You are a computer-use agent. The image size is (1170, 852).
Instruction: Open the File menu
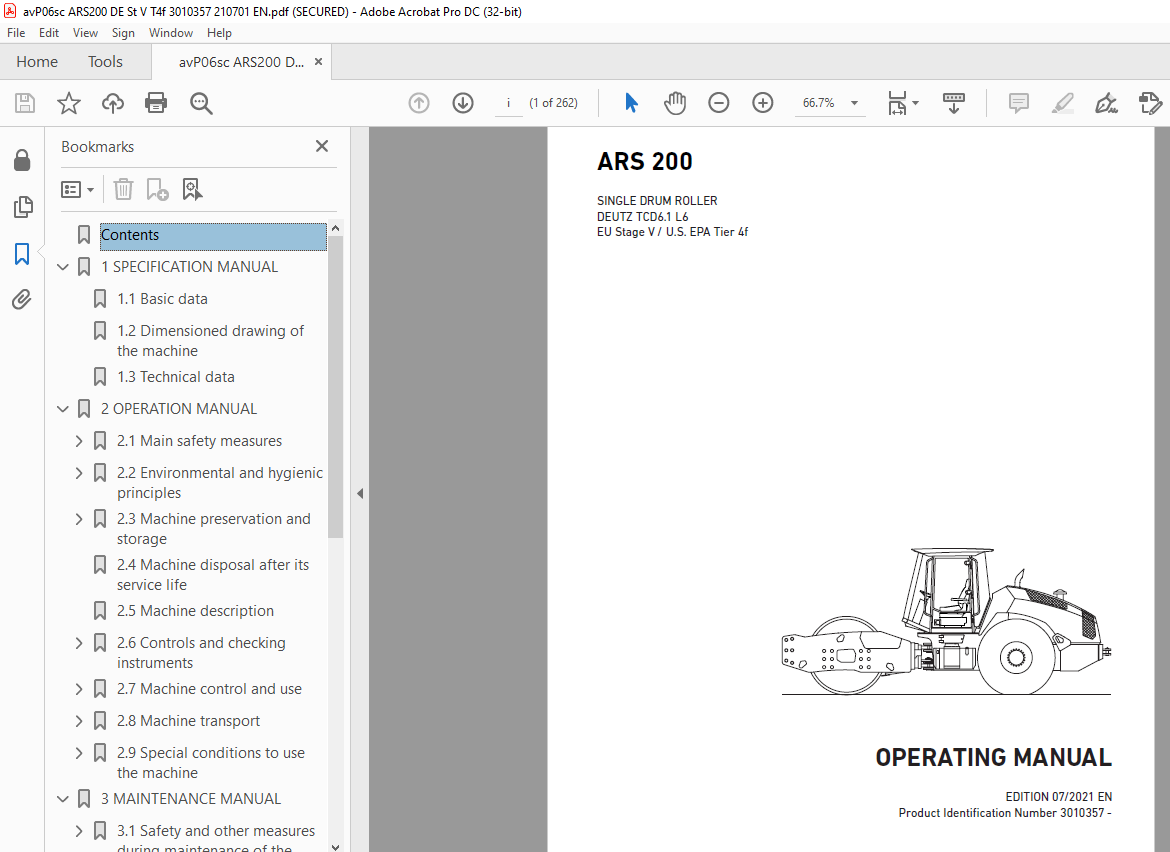(x=16, y=33)
